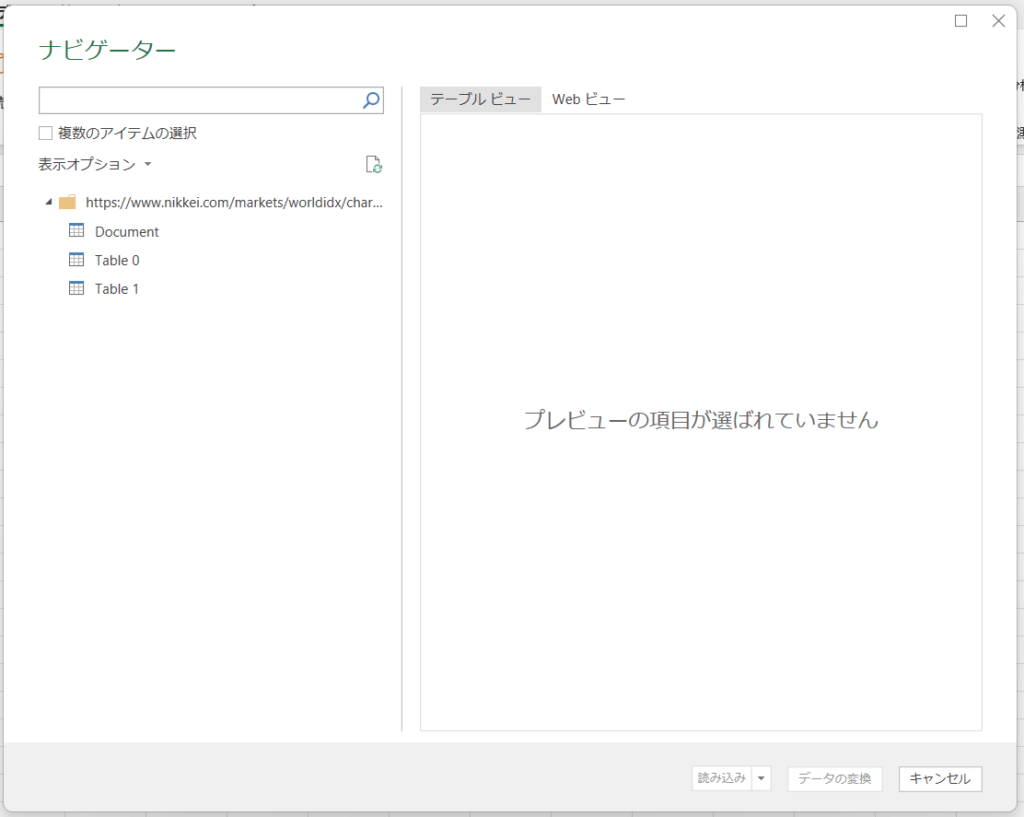Click the Document table icon
1024x817 pixels.
click(x=77, y=231)
